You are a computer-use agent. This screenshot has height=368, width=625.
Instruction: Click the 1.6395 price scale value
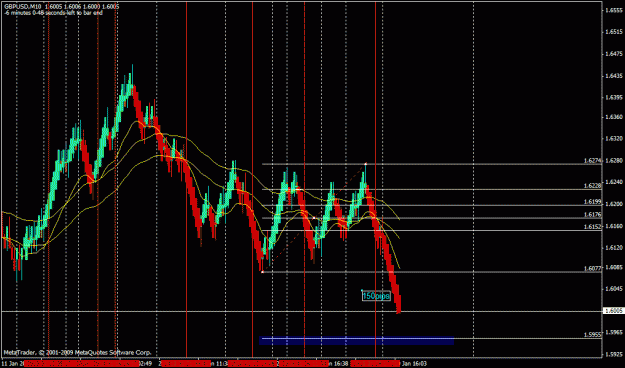614,98
